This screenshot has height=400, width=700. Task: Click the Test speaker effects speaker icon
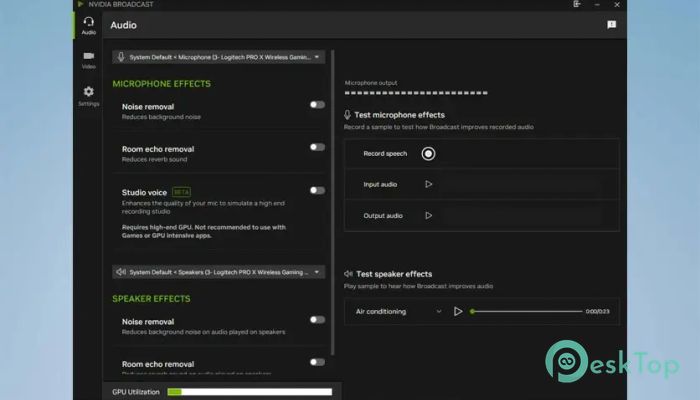(348, 274)
